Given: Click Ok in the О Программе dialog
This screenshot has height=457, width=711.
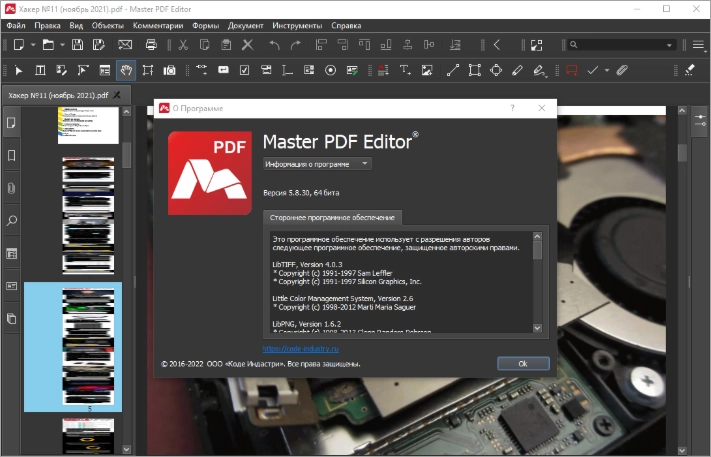Looking at the screenshot, I should tap(523, 364).
